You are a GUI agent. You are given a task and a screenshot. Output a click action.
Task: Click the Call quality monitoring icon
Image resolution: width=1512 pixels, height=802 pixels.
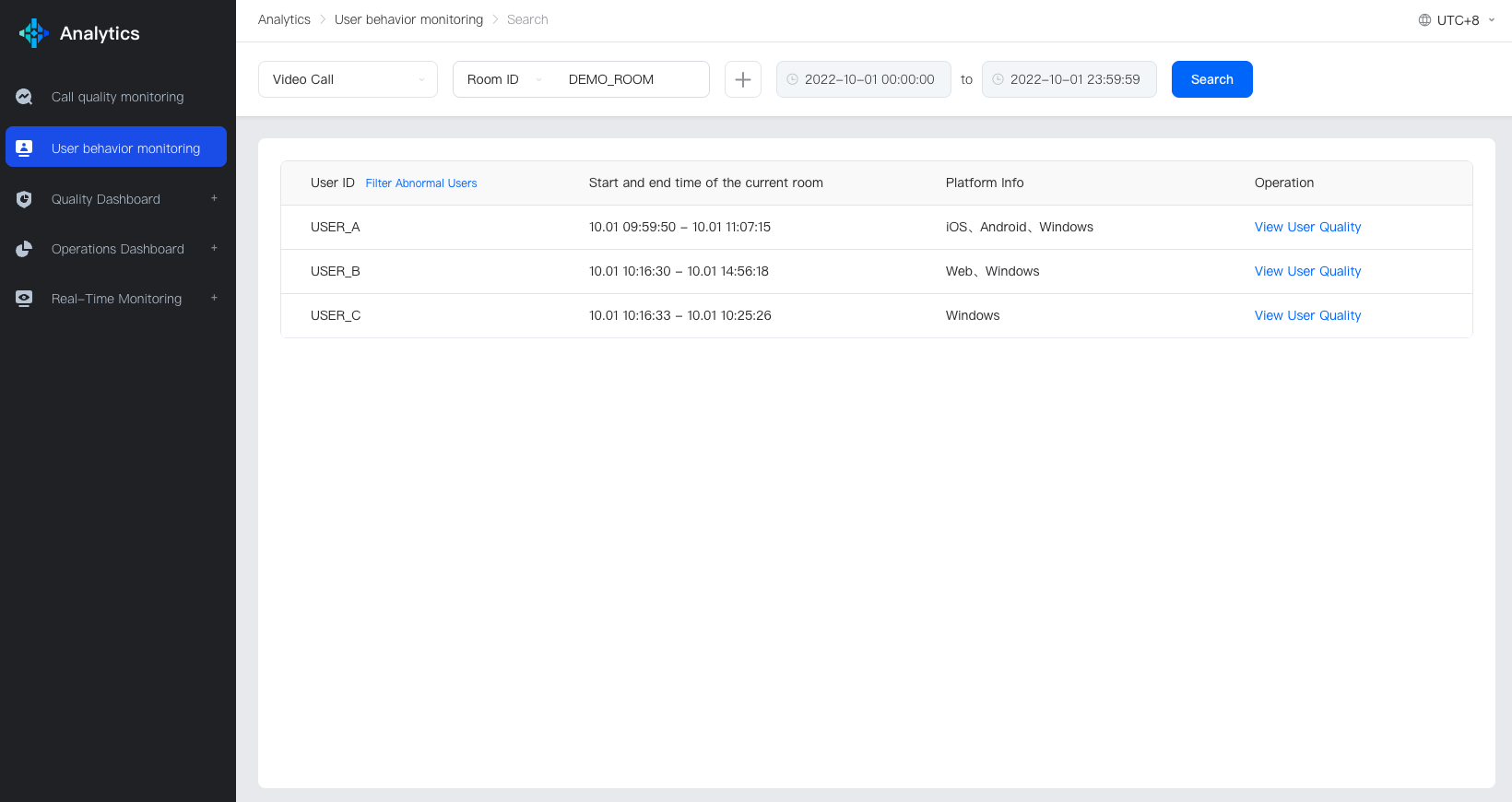coord(25,97)
